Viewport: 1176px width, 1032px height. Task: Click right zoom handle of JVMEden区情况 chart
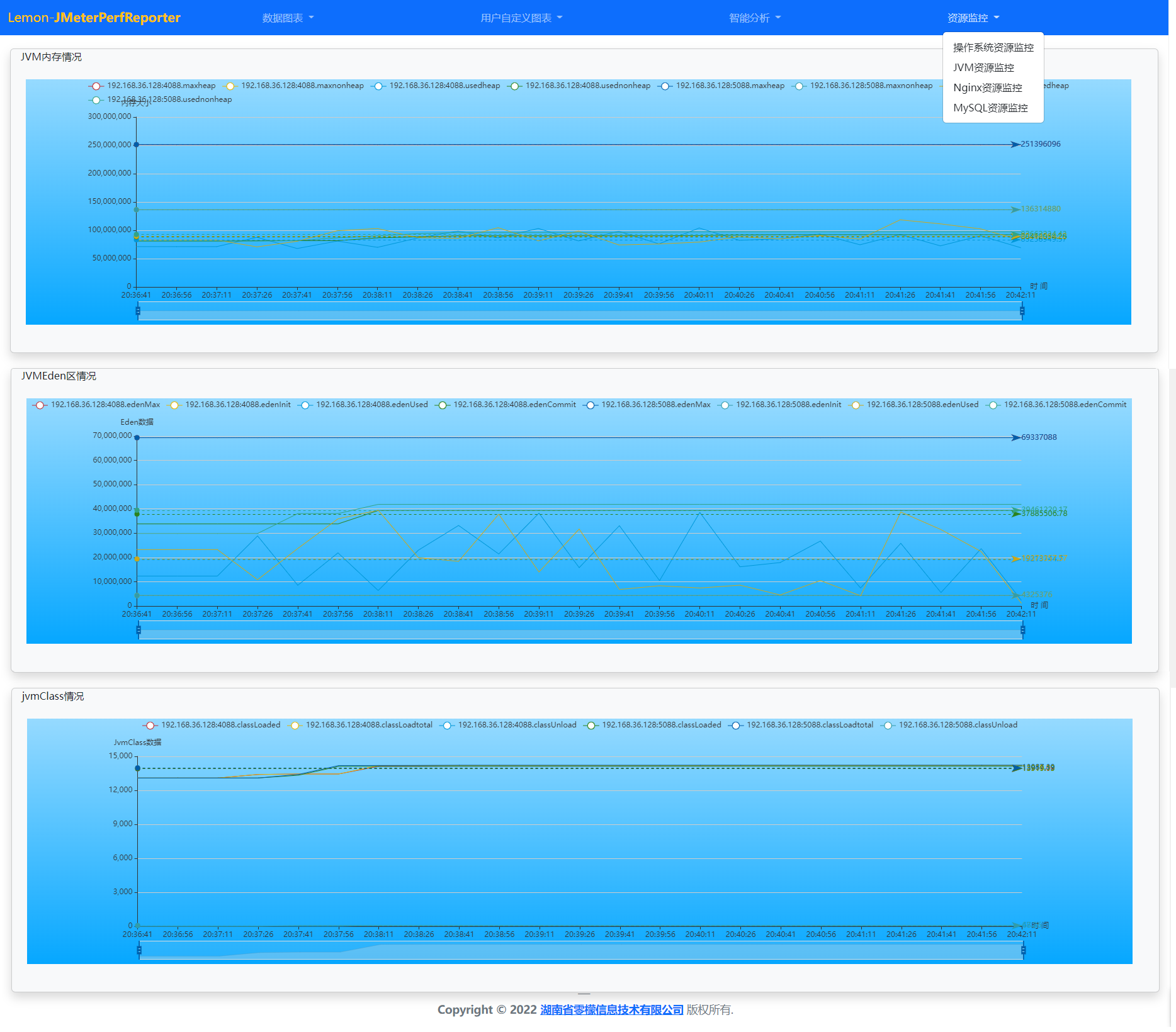click(1022, 630)
